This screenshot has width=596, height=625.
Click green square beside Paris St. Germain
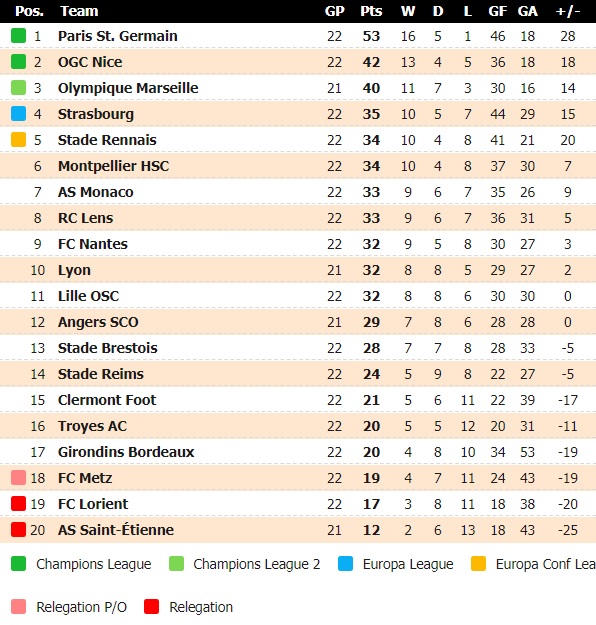[x=18, y=36]
